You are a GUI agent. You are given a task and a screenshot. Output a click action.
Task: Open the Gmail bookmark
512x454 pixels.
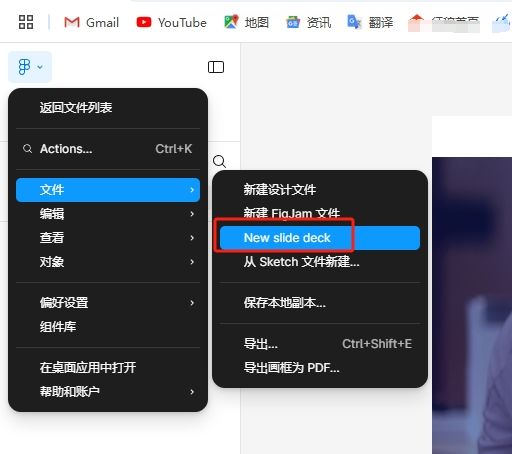tap(91, 22)
